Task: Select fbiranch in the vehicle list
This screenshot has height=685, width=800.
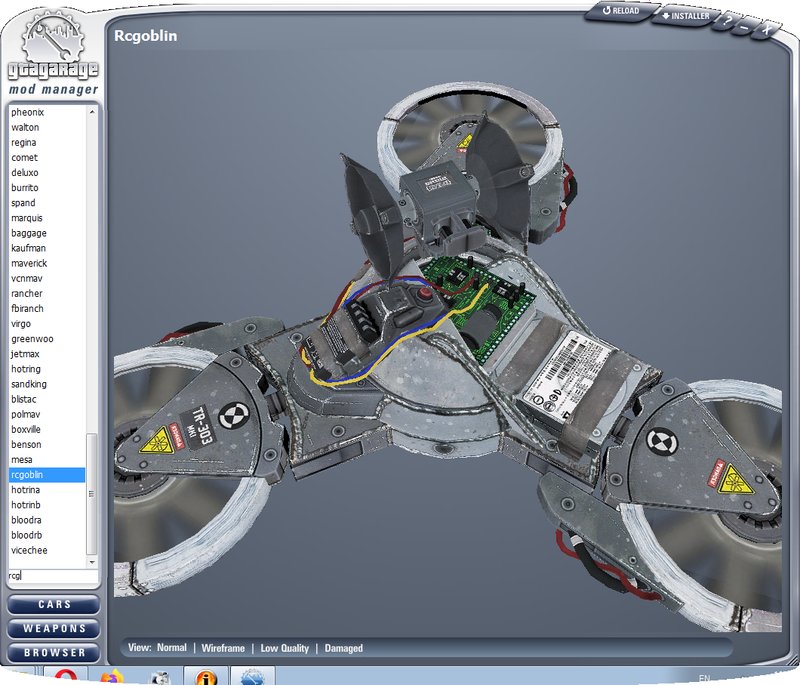Action: pos(47,309)
